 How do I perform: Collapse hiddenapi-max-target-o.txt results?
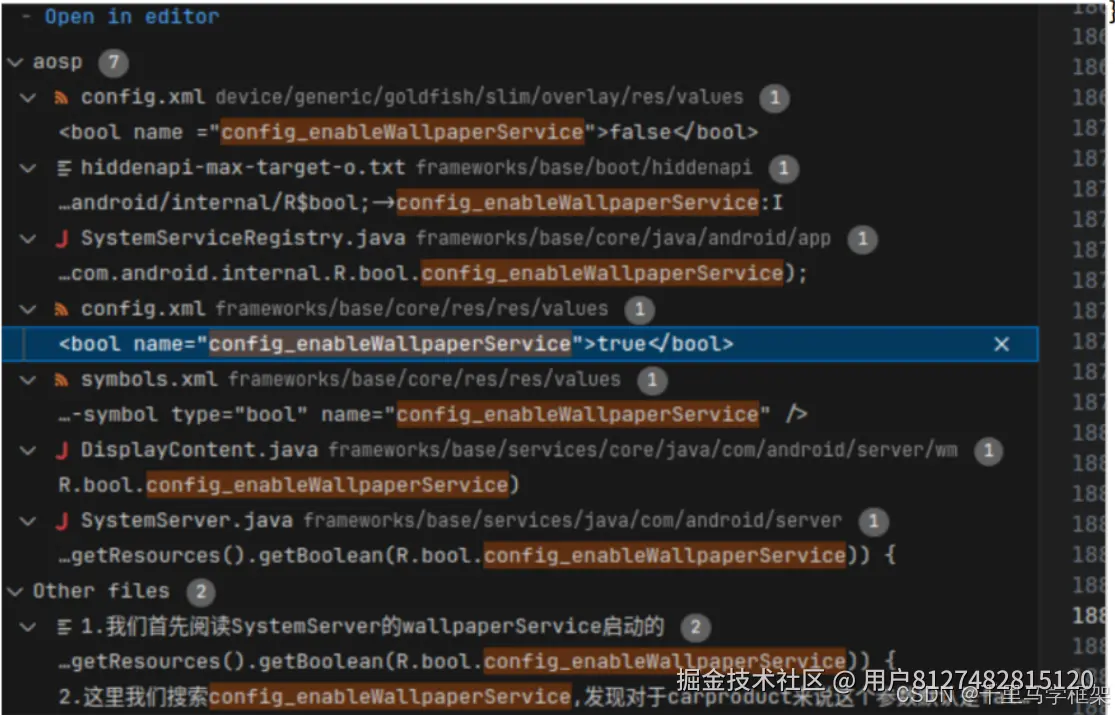click(28, 168)
